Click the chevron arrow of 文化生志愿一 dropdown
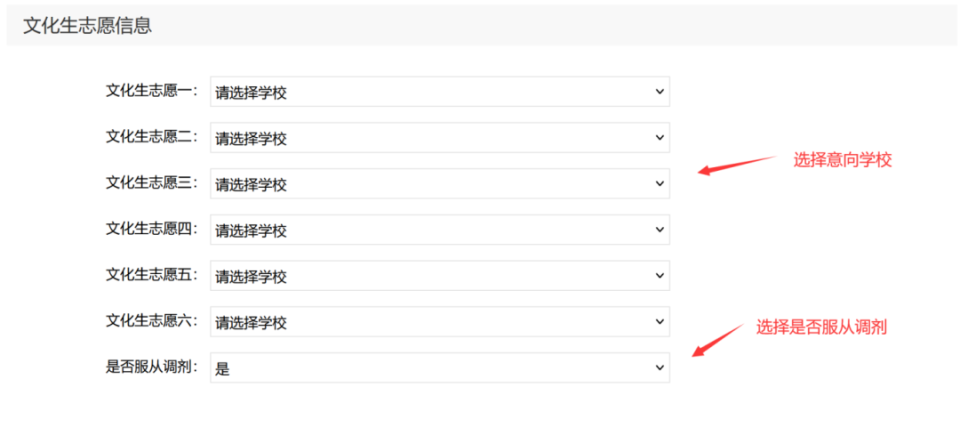This screenshot has width=960, height=428. [x=659, y=92]
